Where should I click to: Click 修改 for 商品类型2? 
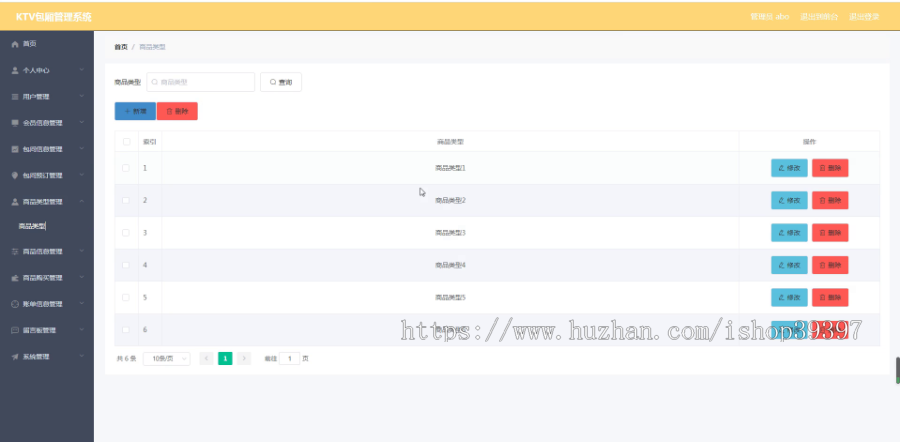[x=789, y=200]
